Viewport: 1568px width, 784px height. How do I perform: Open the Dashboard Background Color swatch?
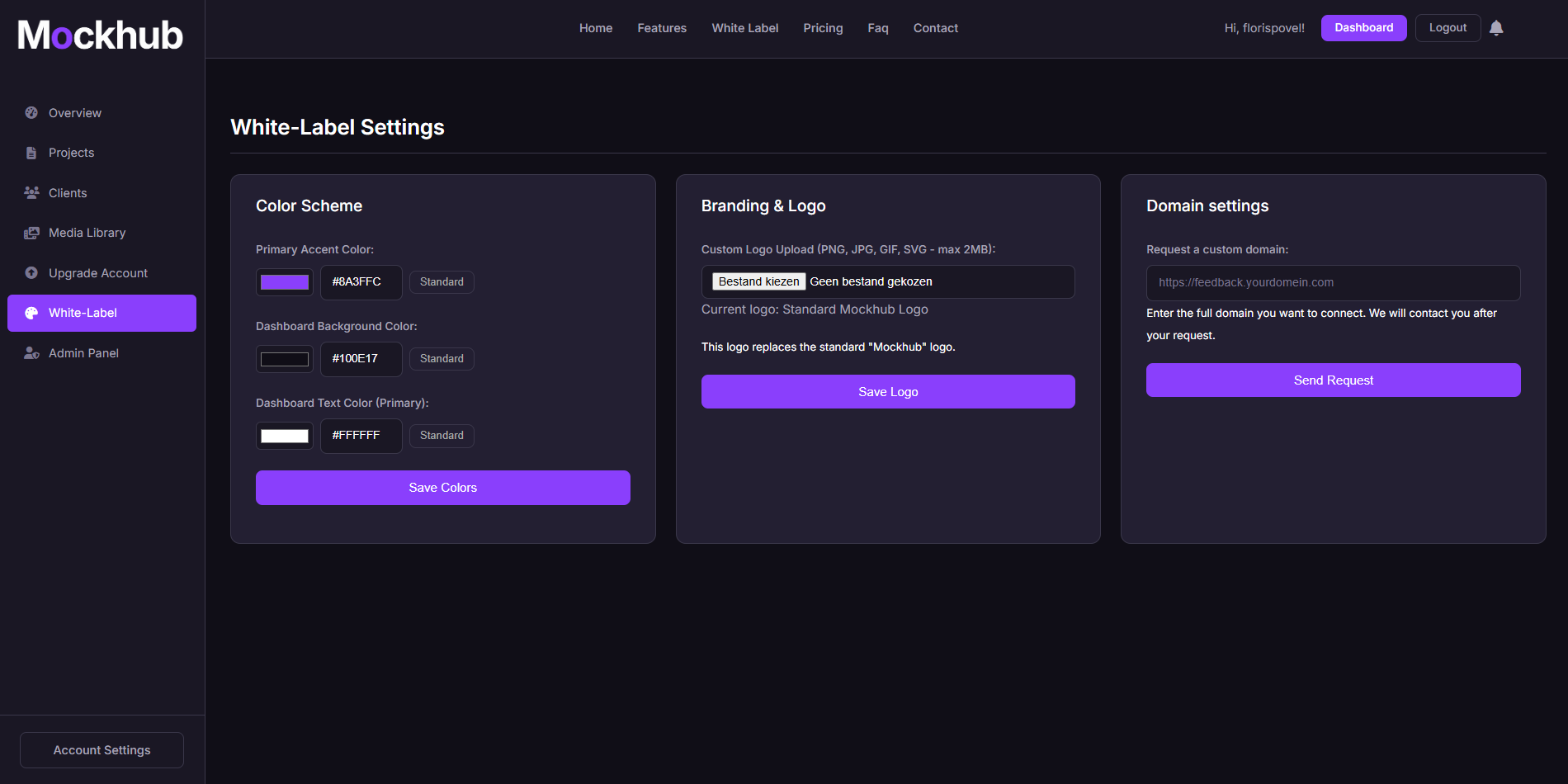point(285,359)
